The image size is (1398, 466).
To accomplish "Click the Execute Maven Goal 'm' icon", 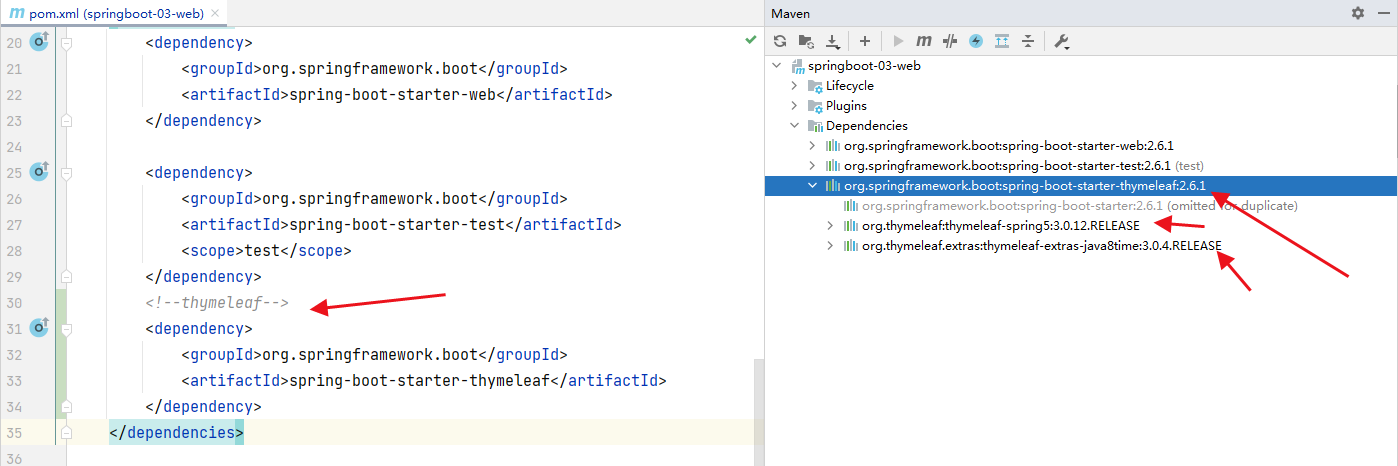I will 924,41.
